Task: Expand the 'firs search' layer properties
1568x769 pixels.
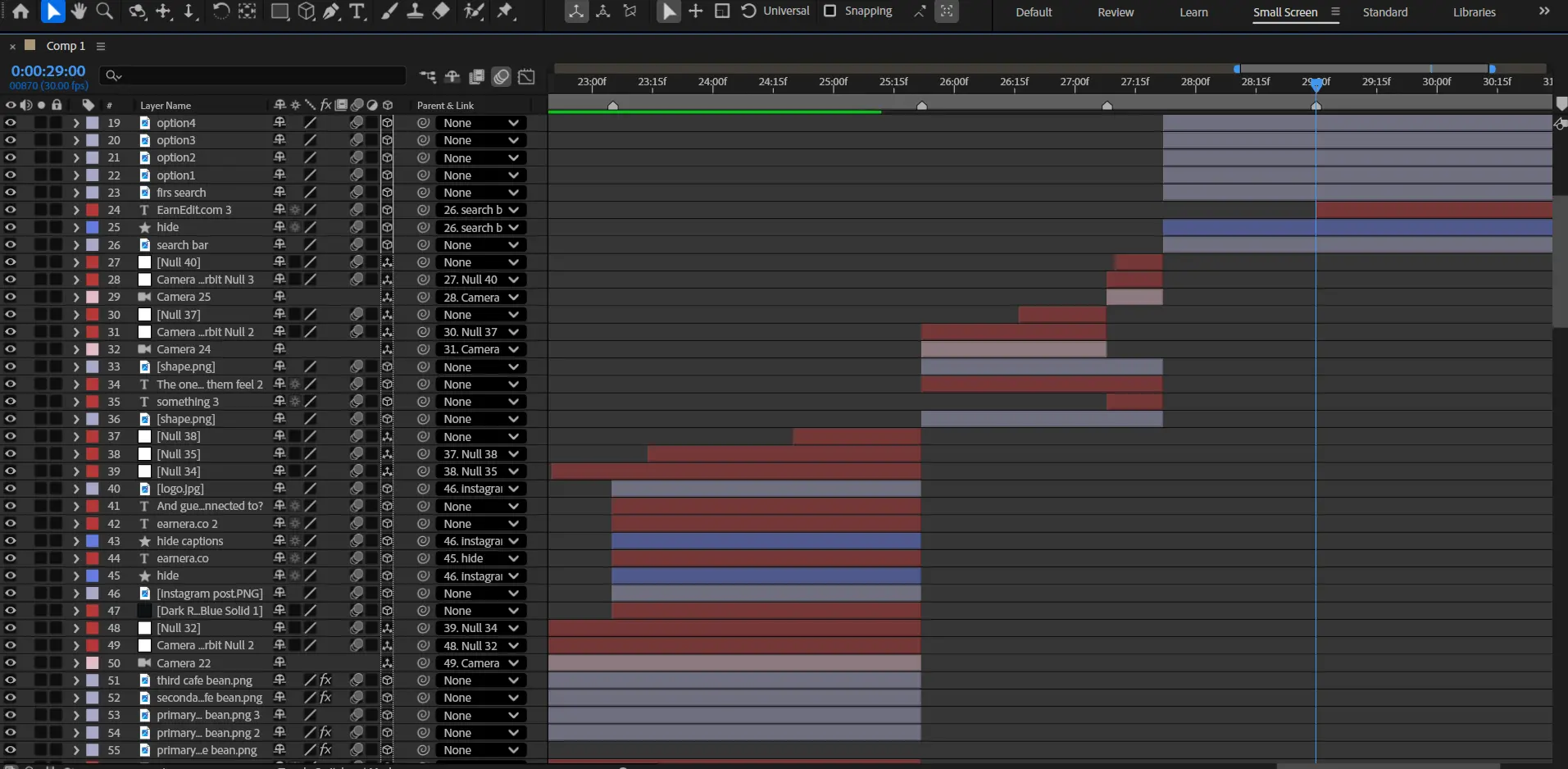Action: click(x=76, y=193)
